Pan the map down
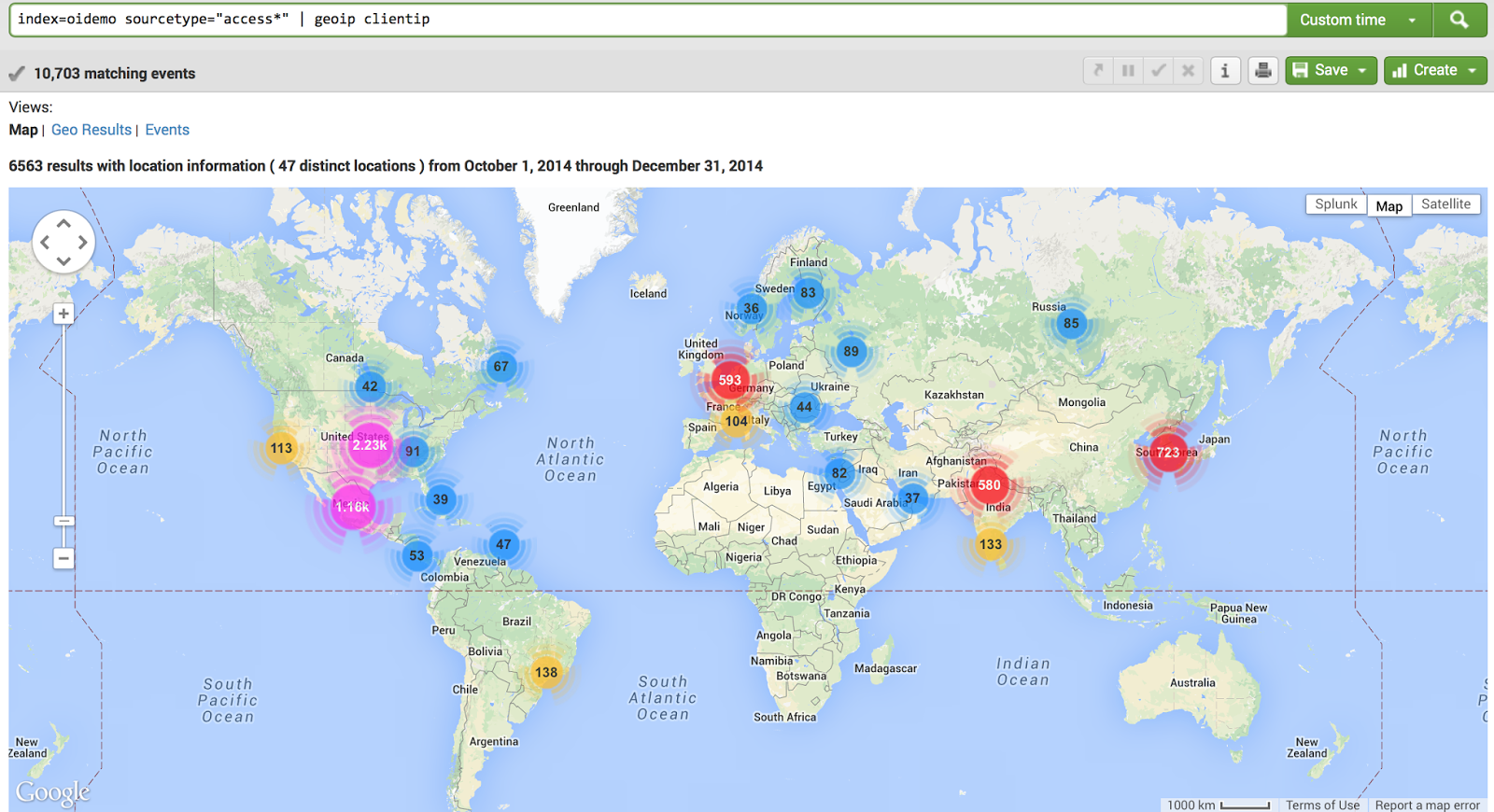Image resolution: width=1494 pixels, height=812 pixels. [63, 260]
